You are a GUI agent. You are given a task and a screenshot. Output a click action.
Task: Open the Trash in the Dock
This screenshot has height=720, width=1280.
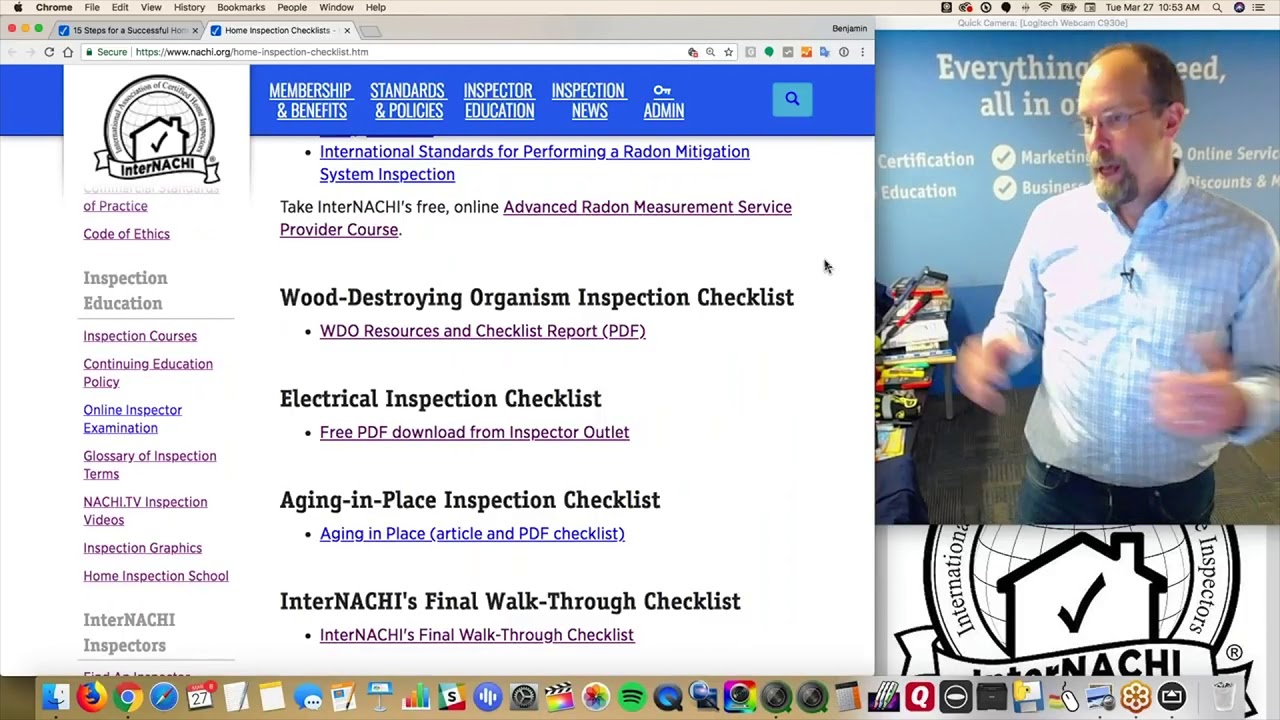pyautogui.click(x=1224, y=697)
